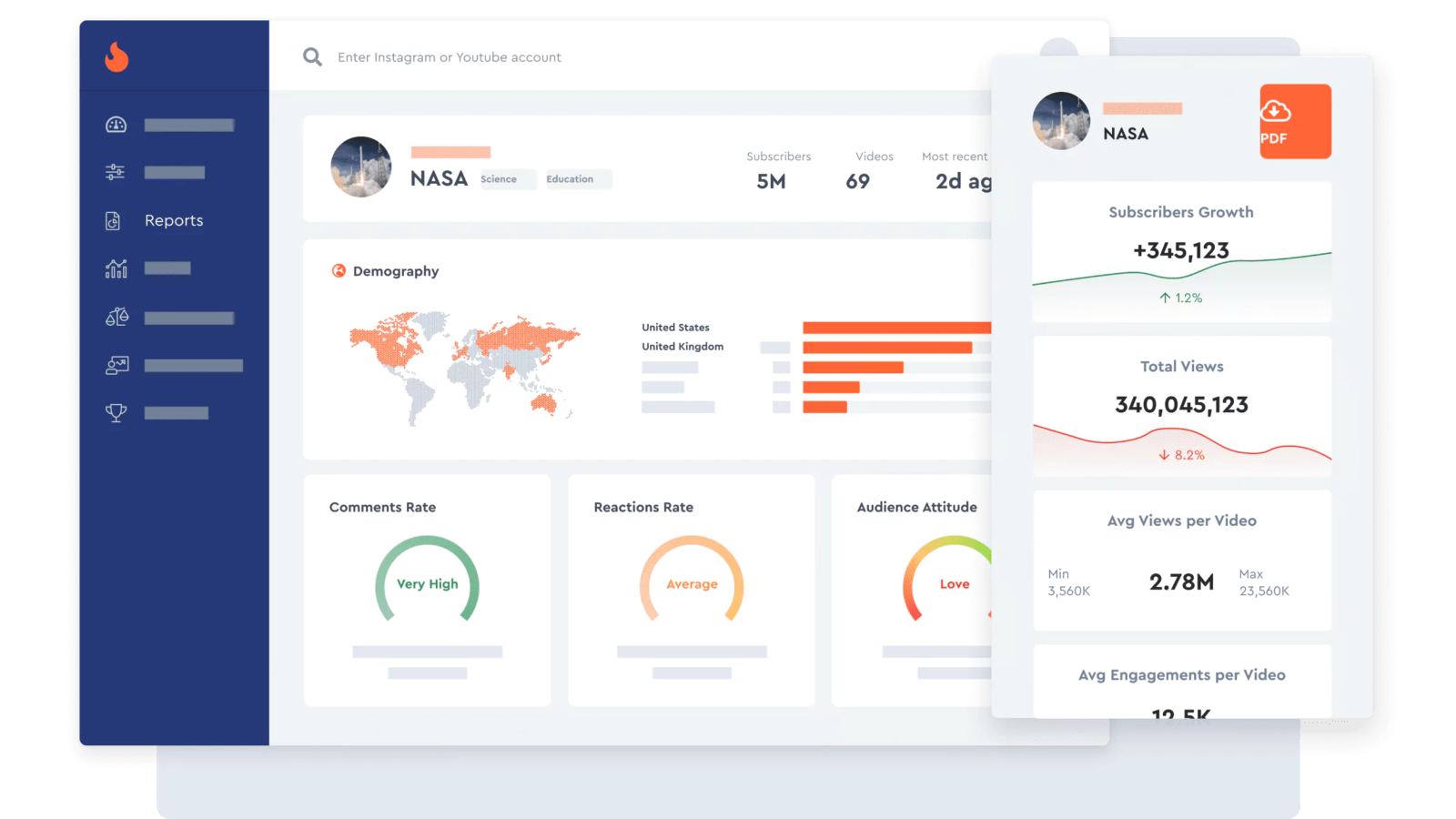
Task: Click the flame logo in sidebar
Action: coord(116,57)
